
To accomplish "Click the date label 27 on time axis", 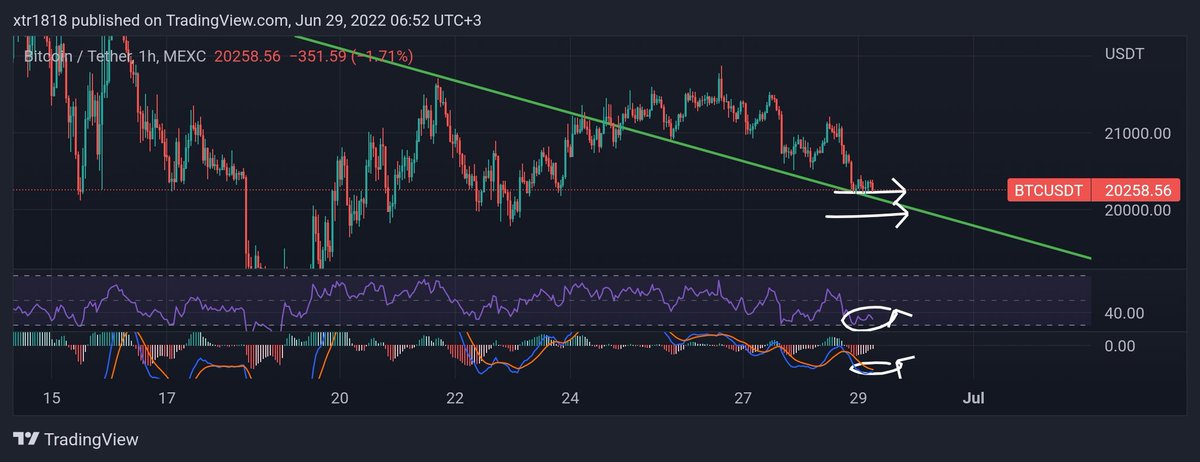I will (743, 398).
